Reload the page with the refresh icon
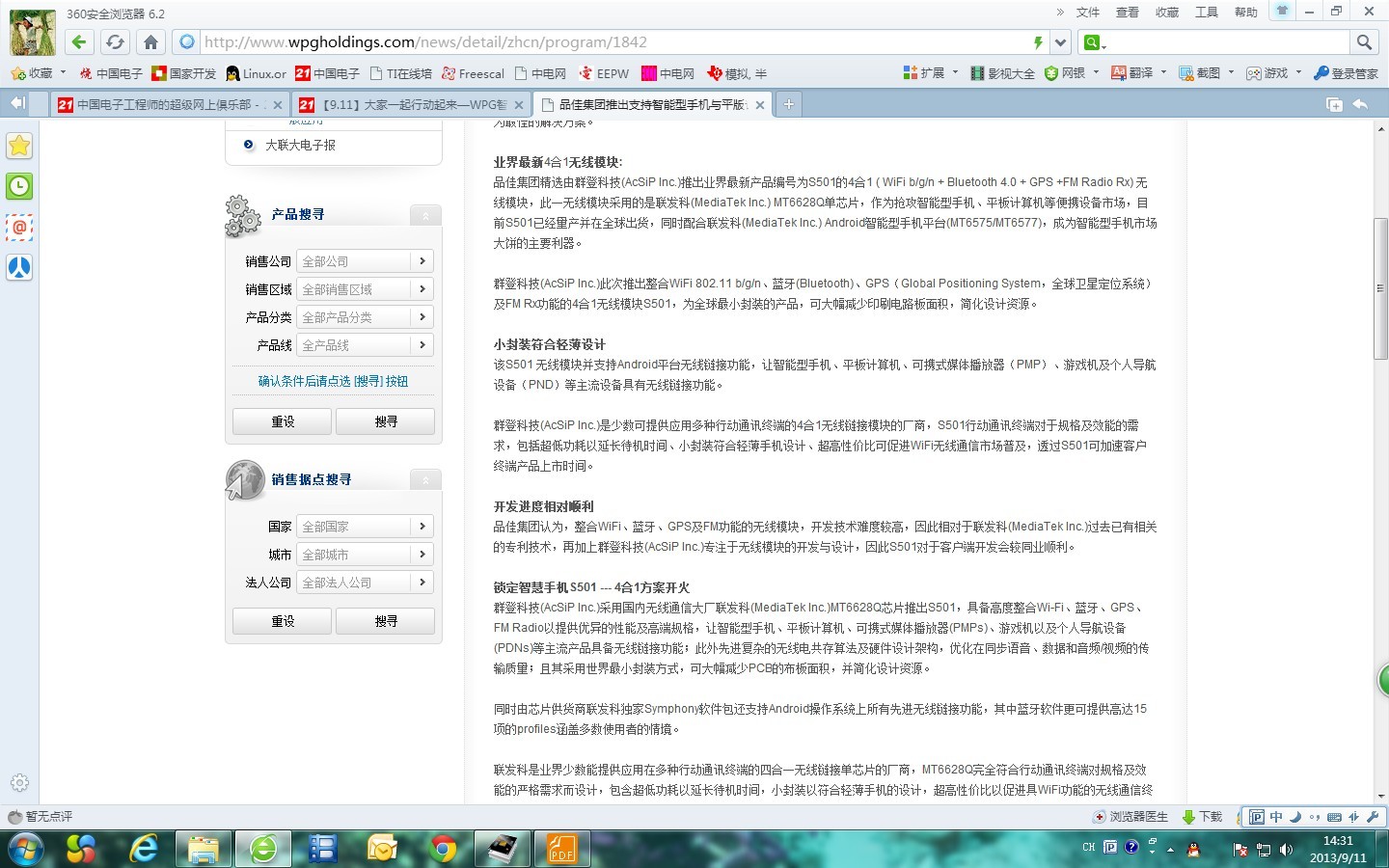This screenshot has height=868, width=1389. (x=115, y=41)
